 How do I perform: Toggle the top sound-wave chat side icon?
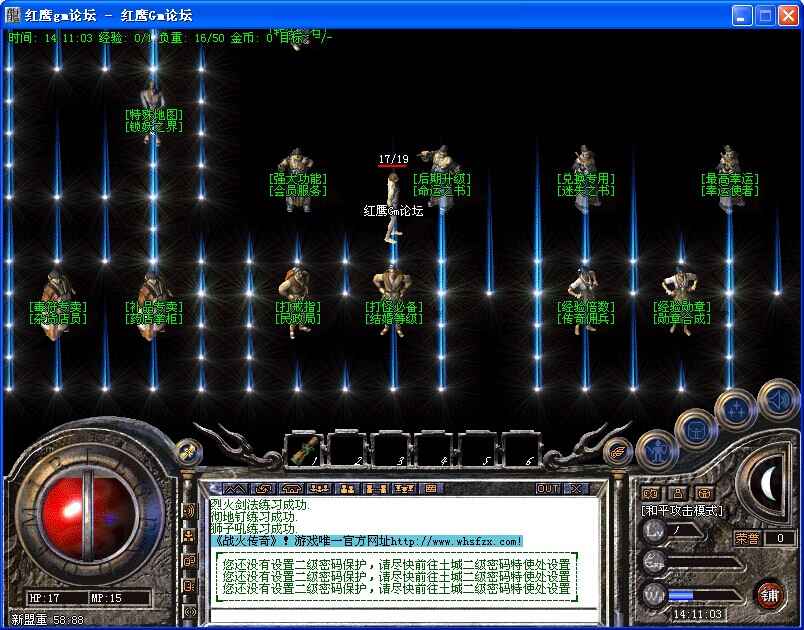point(190,511)
